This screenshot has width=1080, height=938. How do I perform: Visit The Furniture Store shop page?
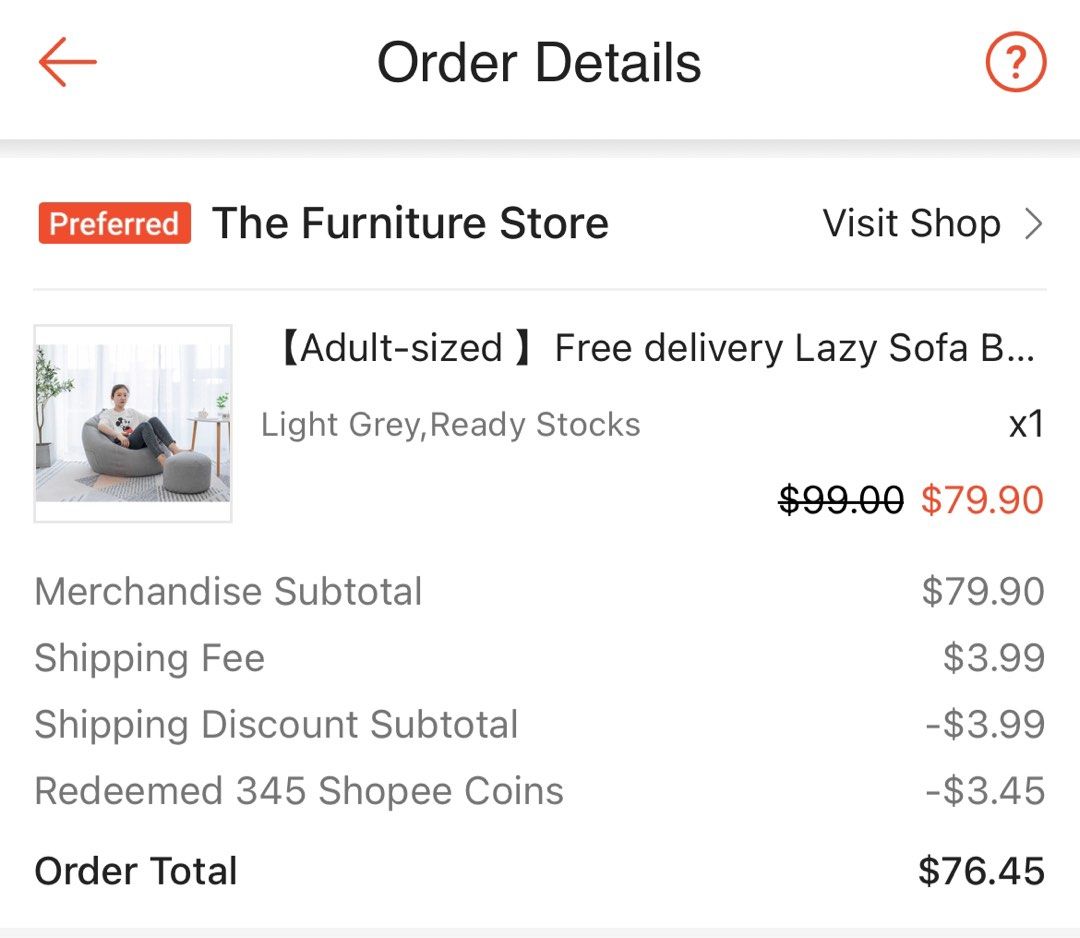point(911,223)
